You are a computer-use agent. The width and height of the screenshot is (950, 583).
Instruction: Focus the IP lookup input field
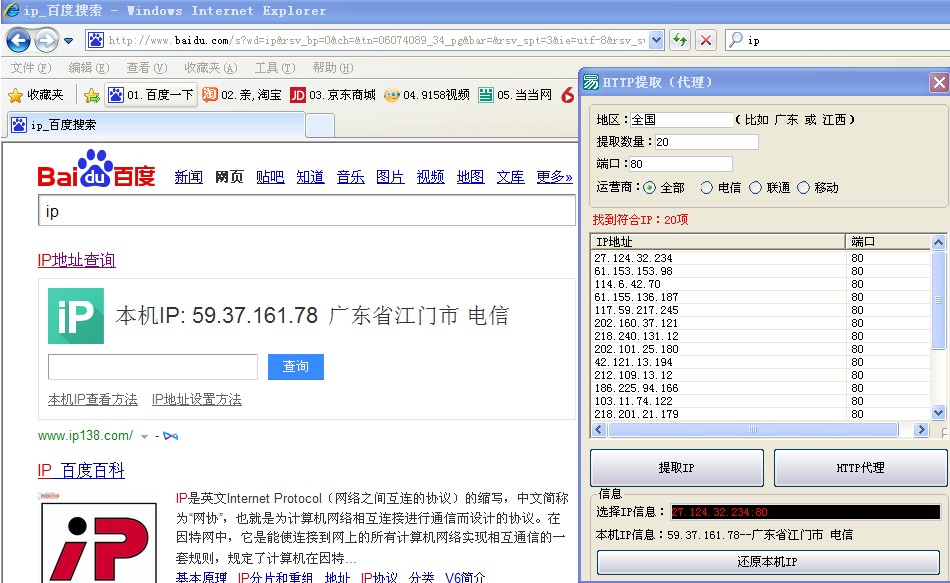tap(153, 367)
